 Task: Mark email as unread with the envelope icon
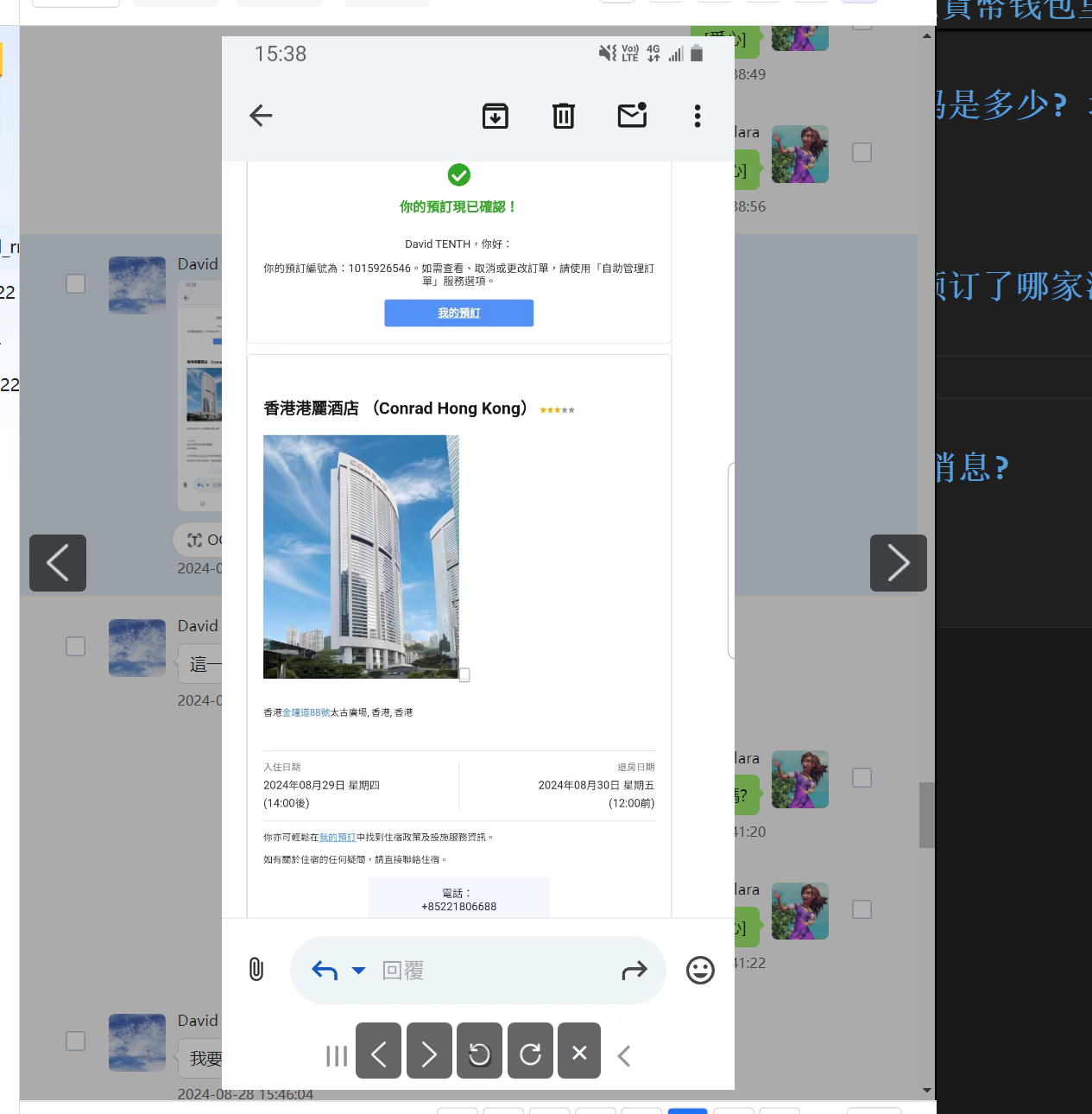pos(633,115)
